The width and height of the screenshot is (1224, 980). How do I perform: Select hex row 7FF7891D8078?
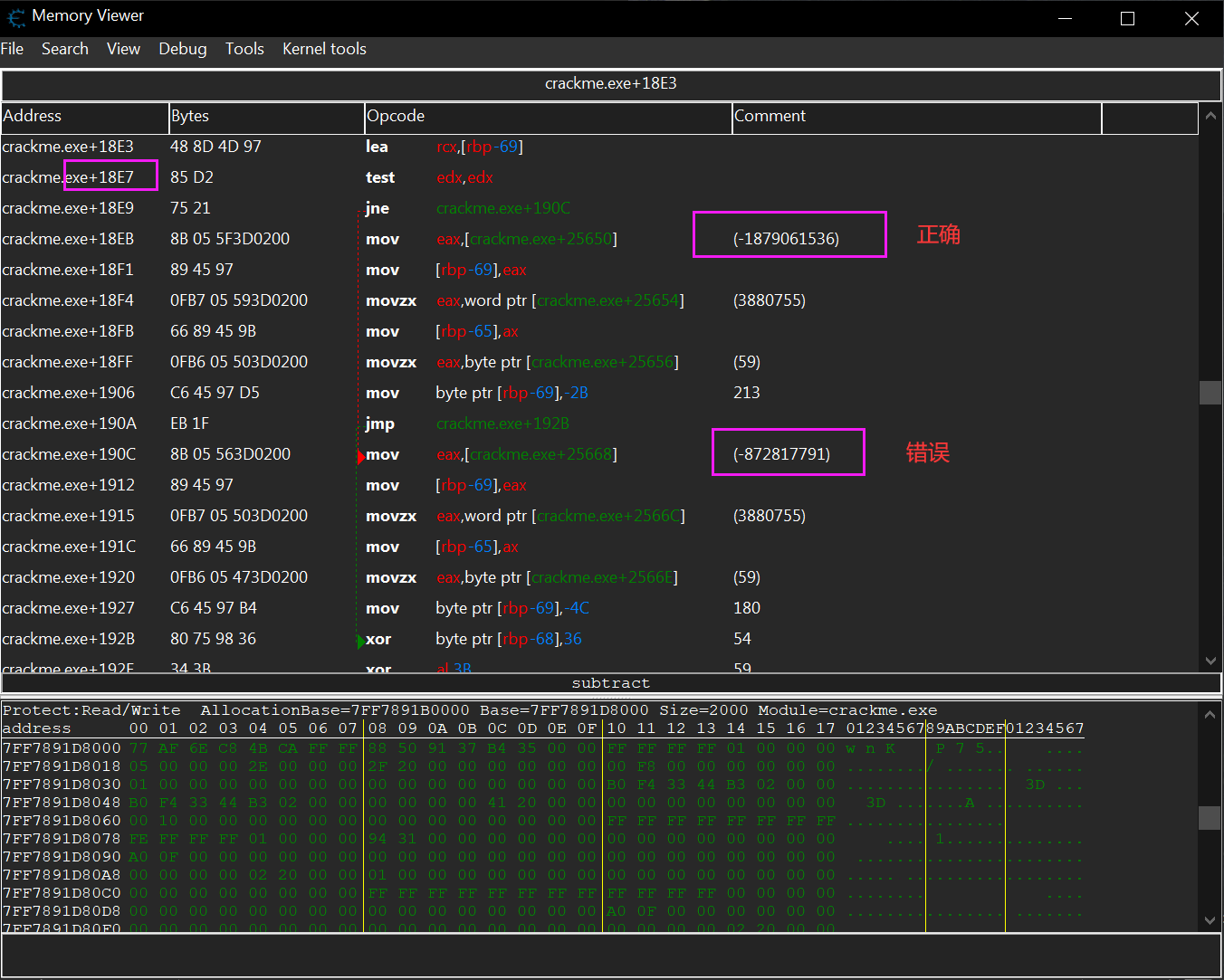542,839
